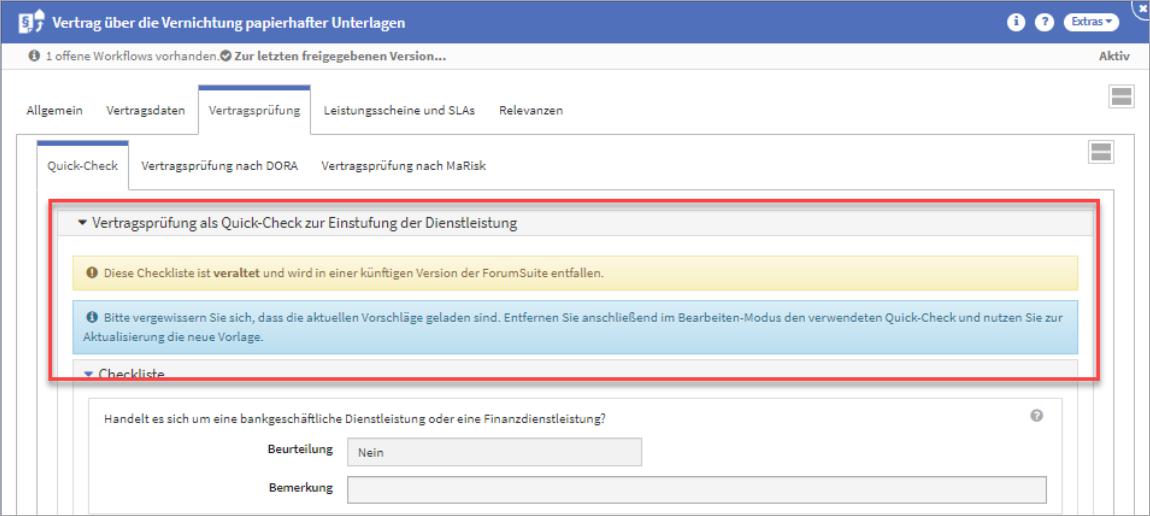Switch to the Allgemein tab
The height and width of the screenshot is (516, 1150).
(x=54, y=111)
